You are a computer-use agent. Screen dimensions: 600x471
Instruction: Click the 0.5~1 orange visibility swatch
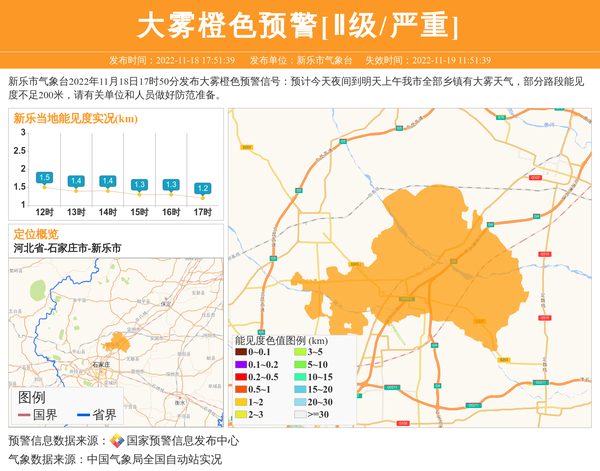coord(241,389)
